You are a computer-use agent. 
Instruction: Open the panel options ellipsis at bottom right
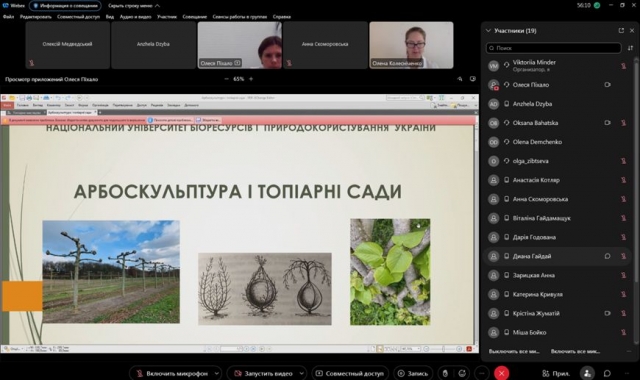coord(627,373)
